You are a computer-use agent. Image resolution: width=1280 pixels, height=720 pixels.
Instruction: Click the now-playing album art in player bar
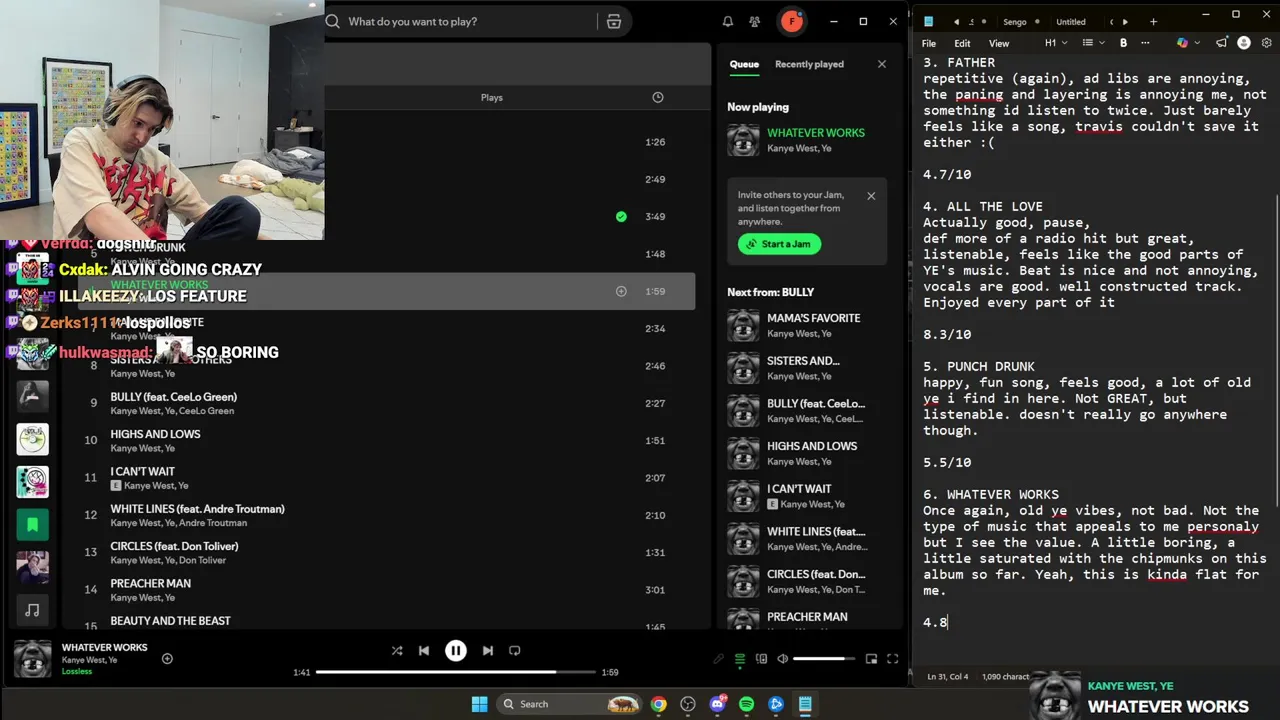33,659
